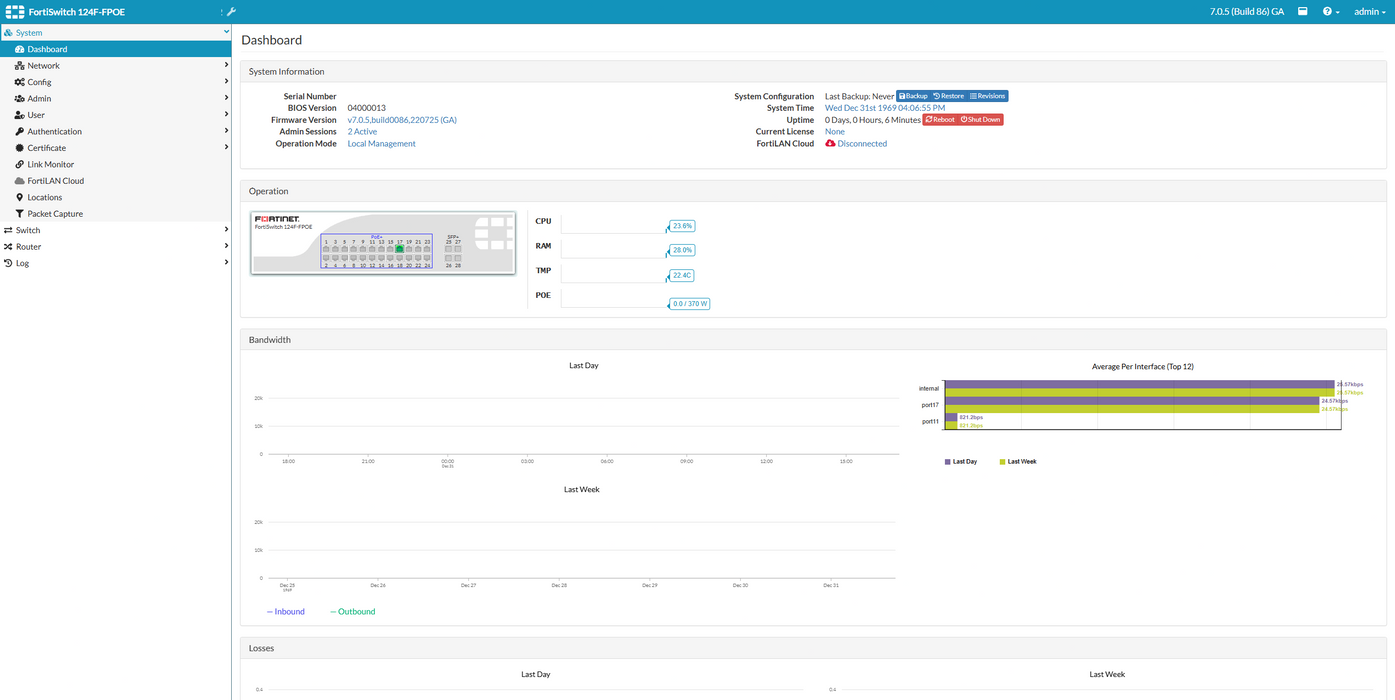
Task: Select SFP port 28 on the faceplate
Action: pos(458,258)
